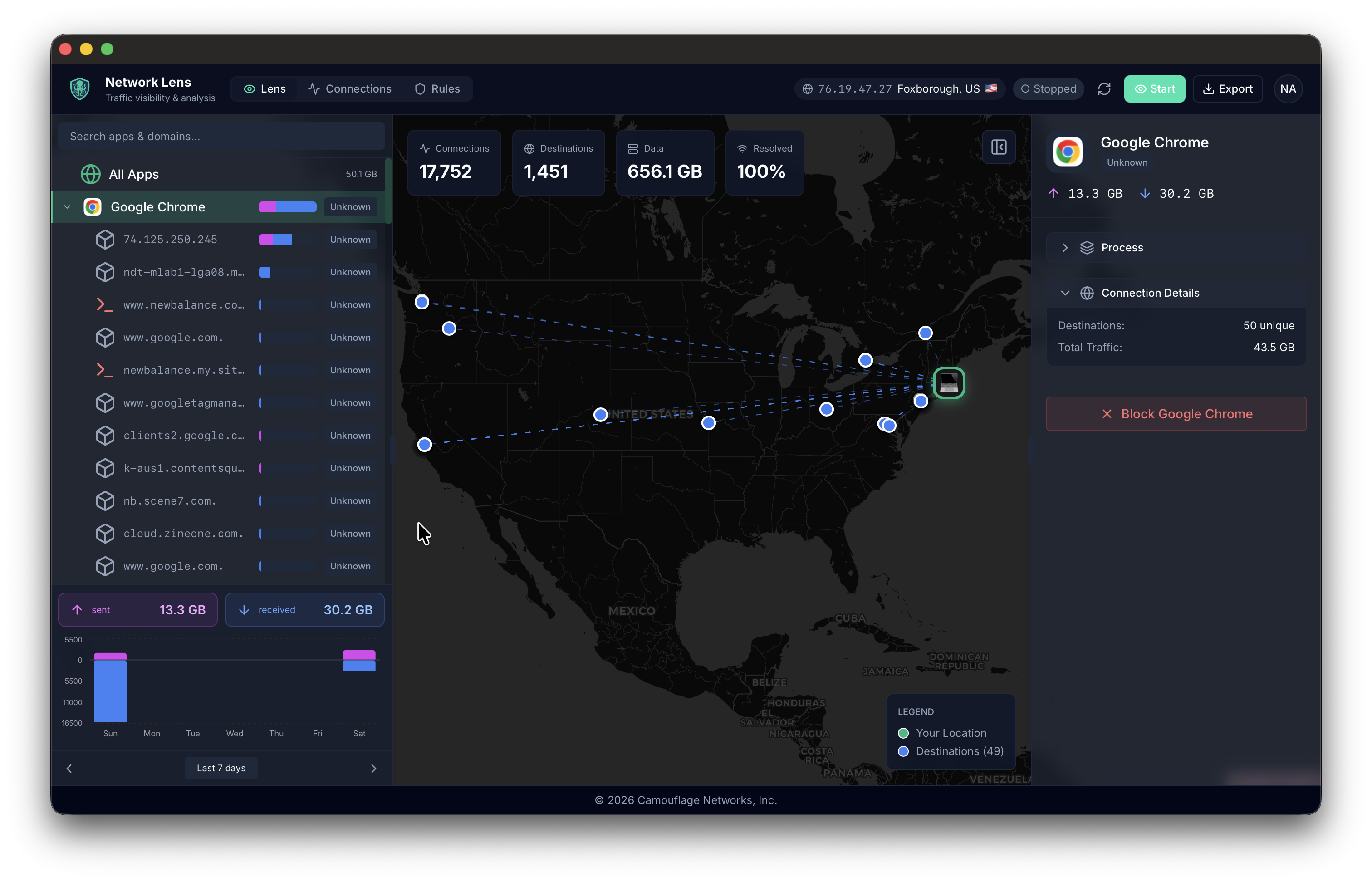The image size is (1372, 882).
Task: Click the Sunday bar in traffic chart
Action: coord(110,687)
